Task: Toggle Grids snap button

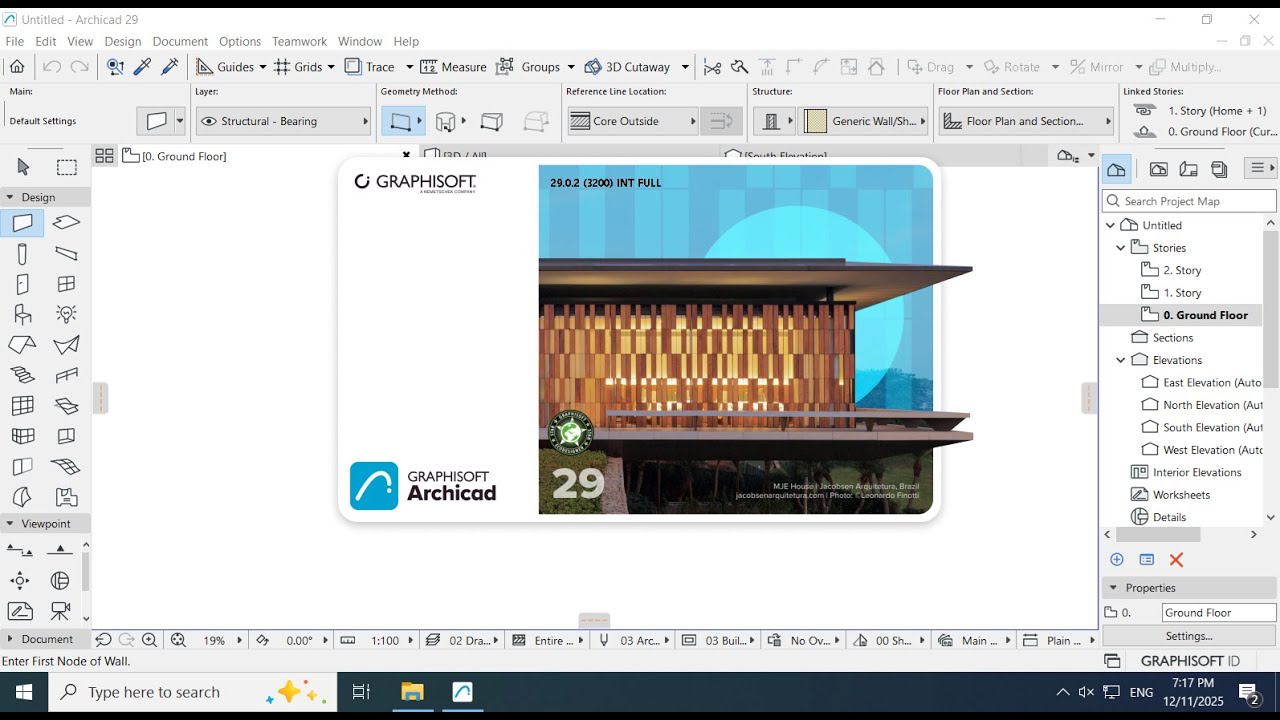Action: click(298, 67)
